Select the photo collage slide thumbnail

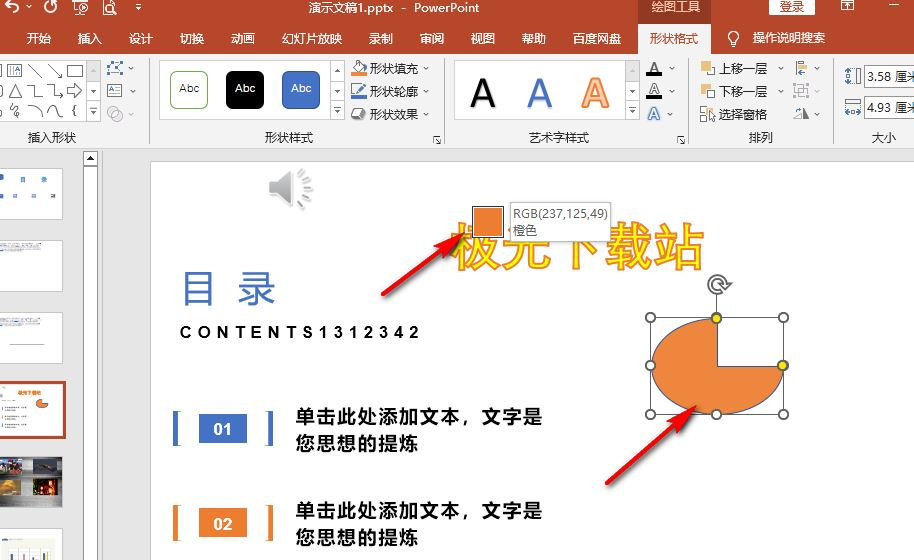click(x=31, y=482)
